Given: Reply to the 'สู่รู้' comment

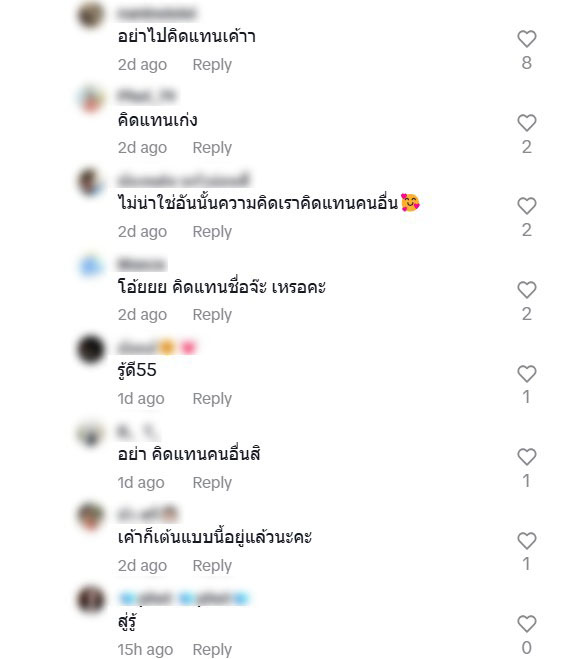Looking at the screenshot, I should pos(212,649).
